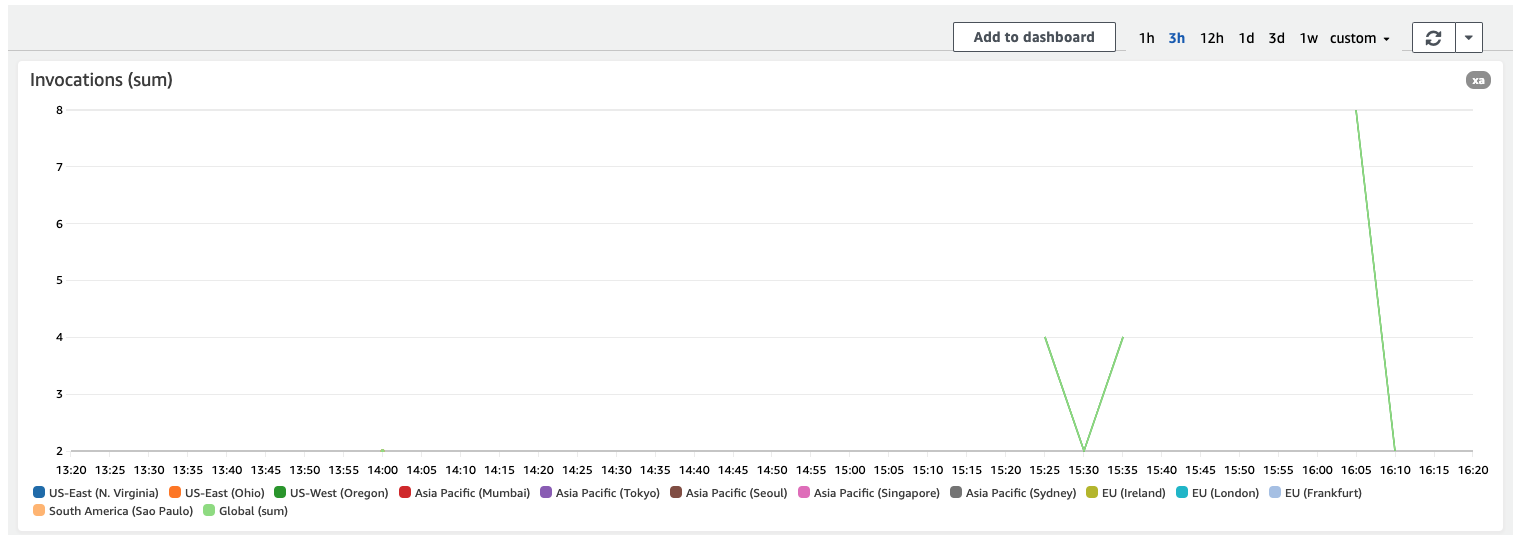This screenshot has height=535, width=1537.
Task: Switch to the 12h time range
Action: (x=1212, y=38)
